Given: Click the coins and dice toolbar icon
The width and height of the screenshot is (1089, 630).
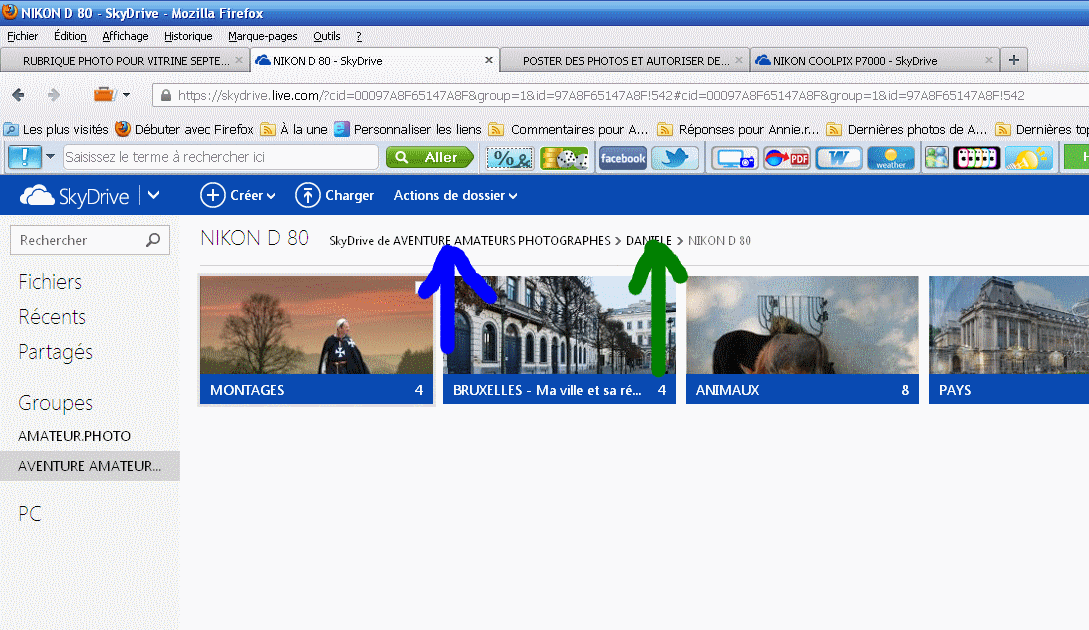Looking at the screenshot, I should pos(564,158).
